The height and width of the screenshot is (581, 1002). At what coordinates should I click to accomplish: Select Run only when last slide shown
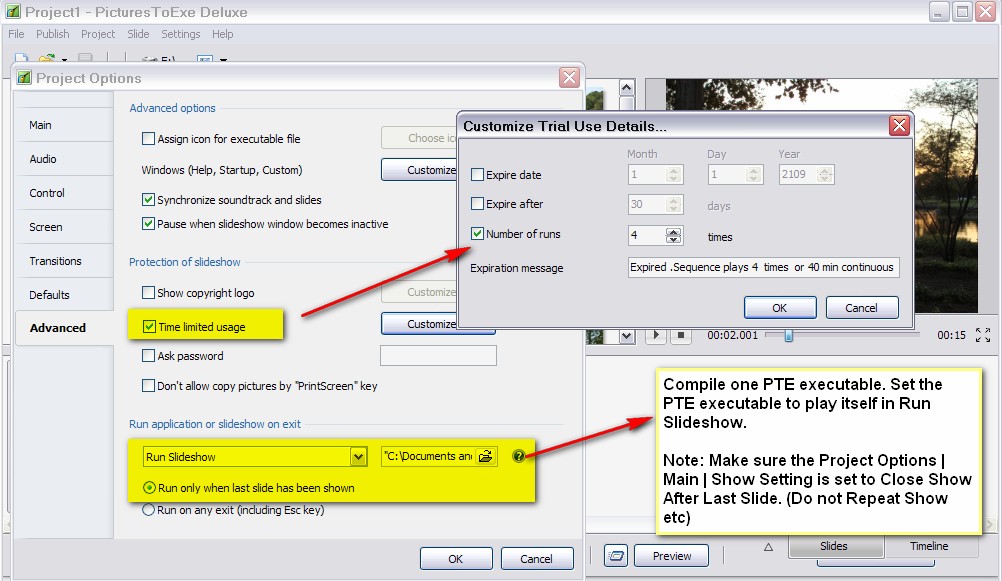(149, 488)
